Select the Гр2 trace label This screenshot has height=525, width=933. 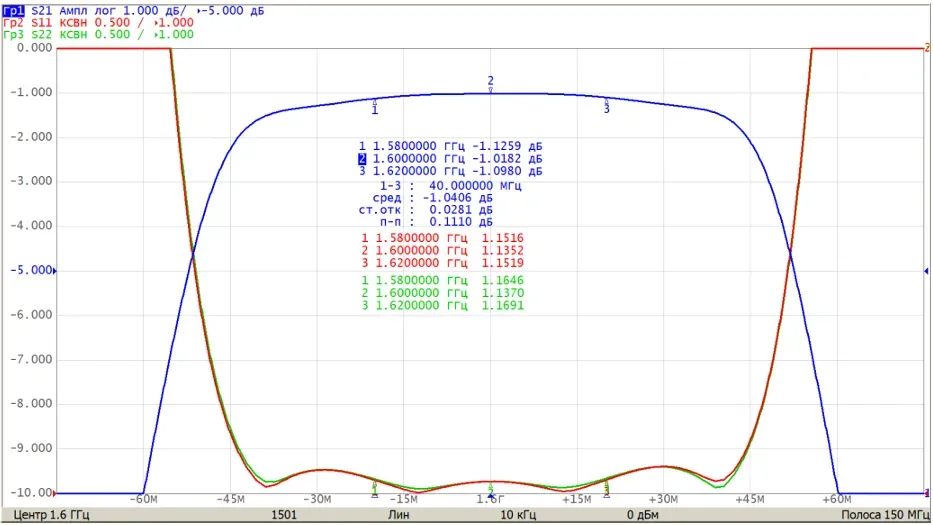click(13, 23)
